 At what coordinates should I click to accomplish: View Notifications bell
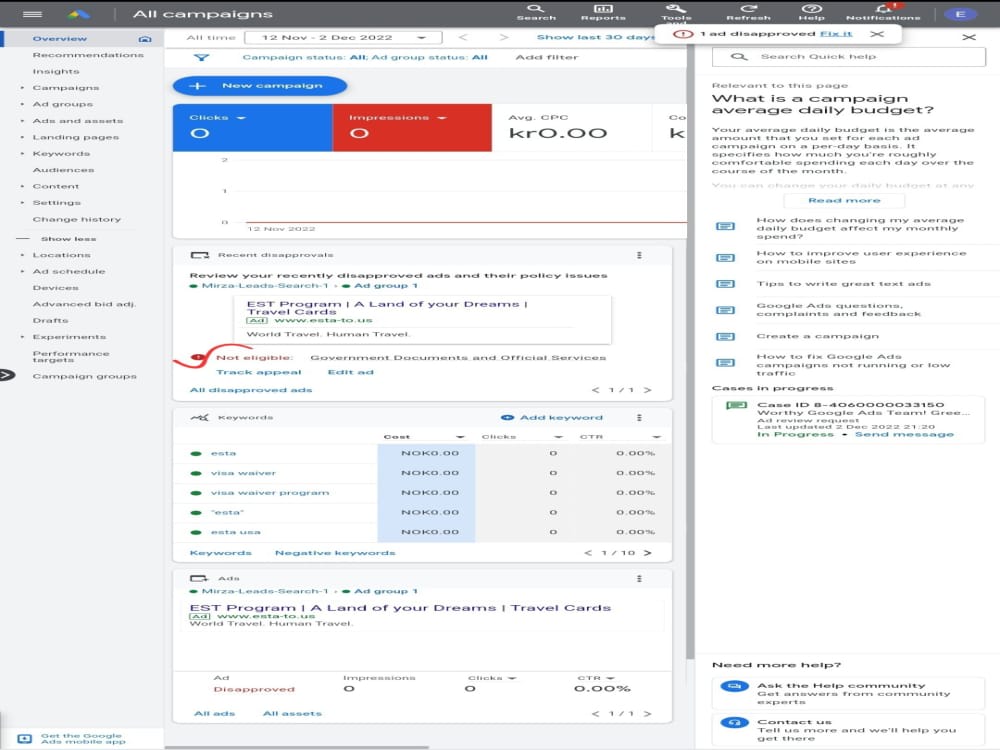coord(883,12)
